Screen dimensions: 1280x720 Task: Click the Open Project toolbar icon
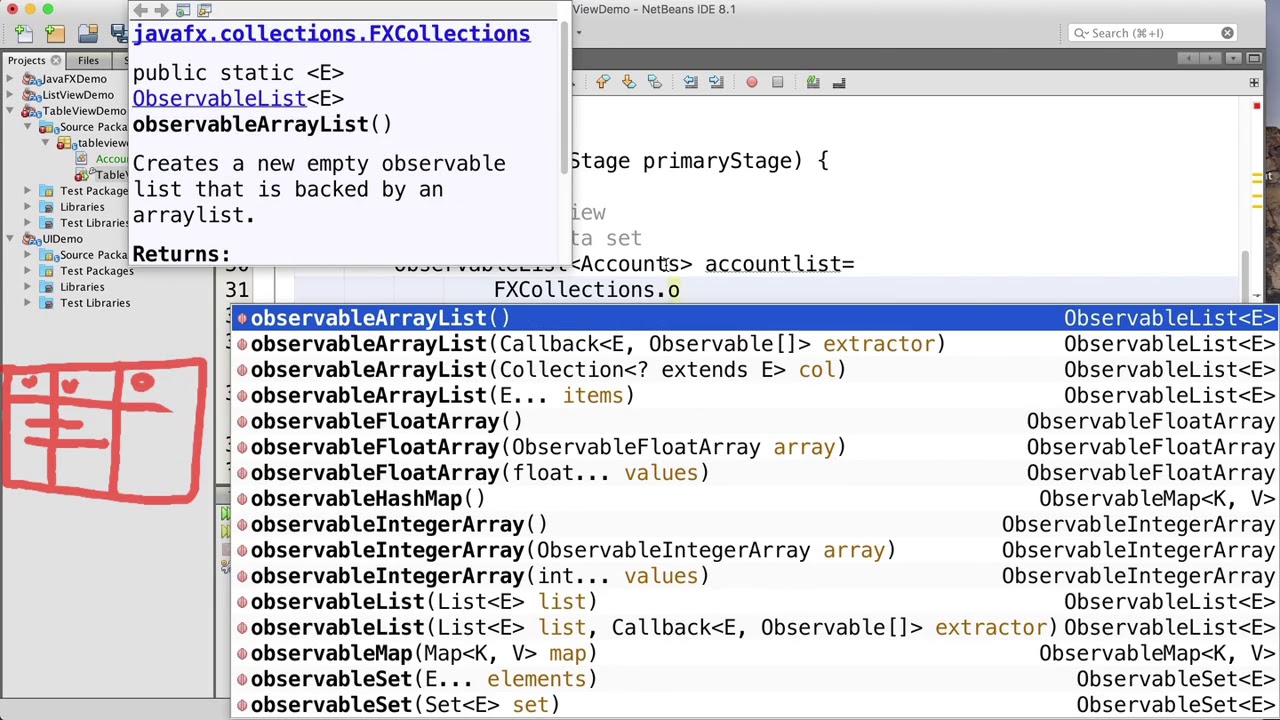(88, 33)
